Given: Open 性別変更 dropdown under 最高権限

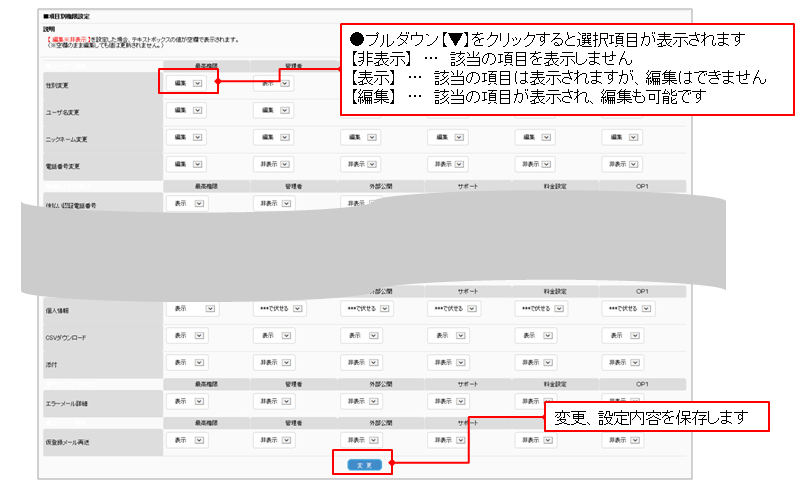Looking at the screenshot, I should [x=197, y=84].
